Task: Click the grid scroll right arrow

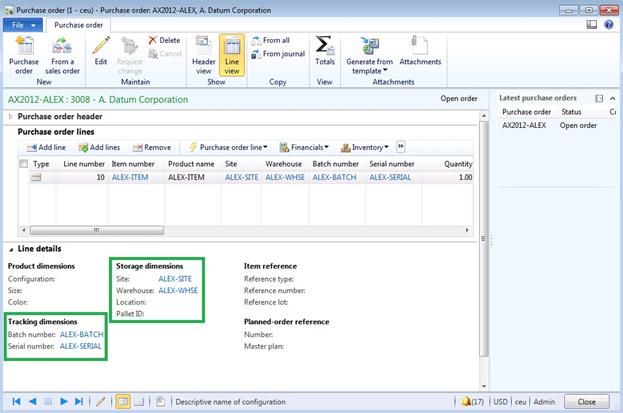Action: (x=467, y=230)
